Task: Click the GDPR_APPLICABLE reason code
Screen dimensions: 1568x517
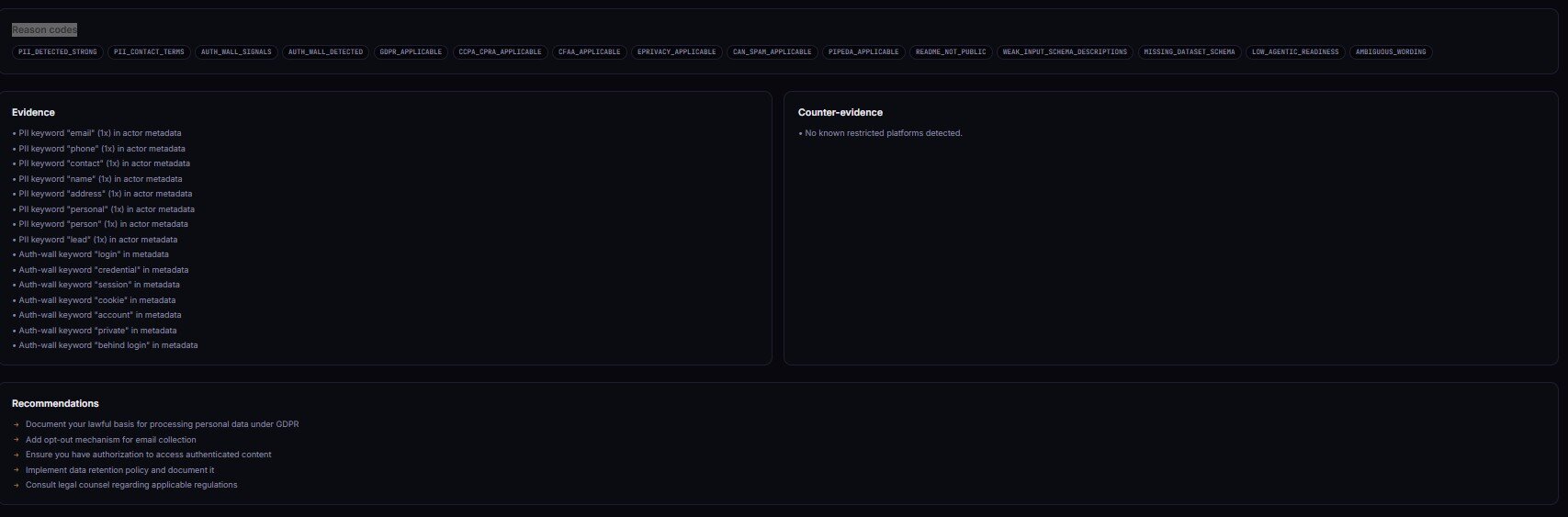Action: point(411,52)
